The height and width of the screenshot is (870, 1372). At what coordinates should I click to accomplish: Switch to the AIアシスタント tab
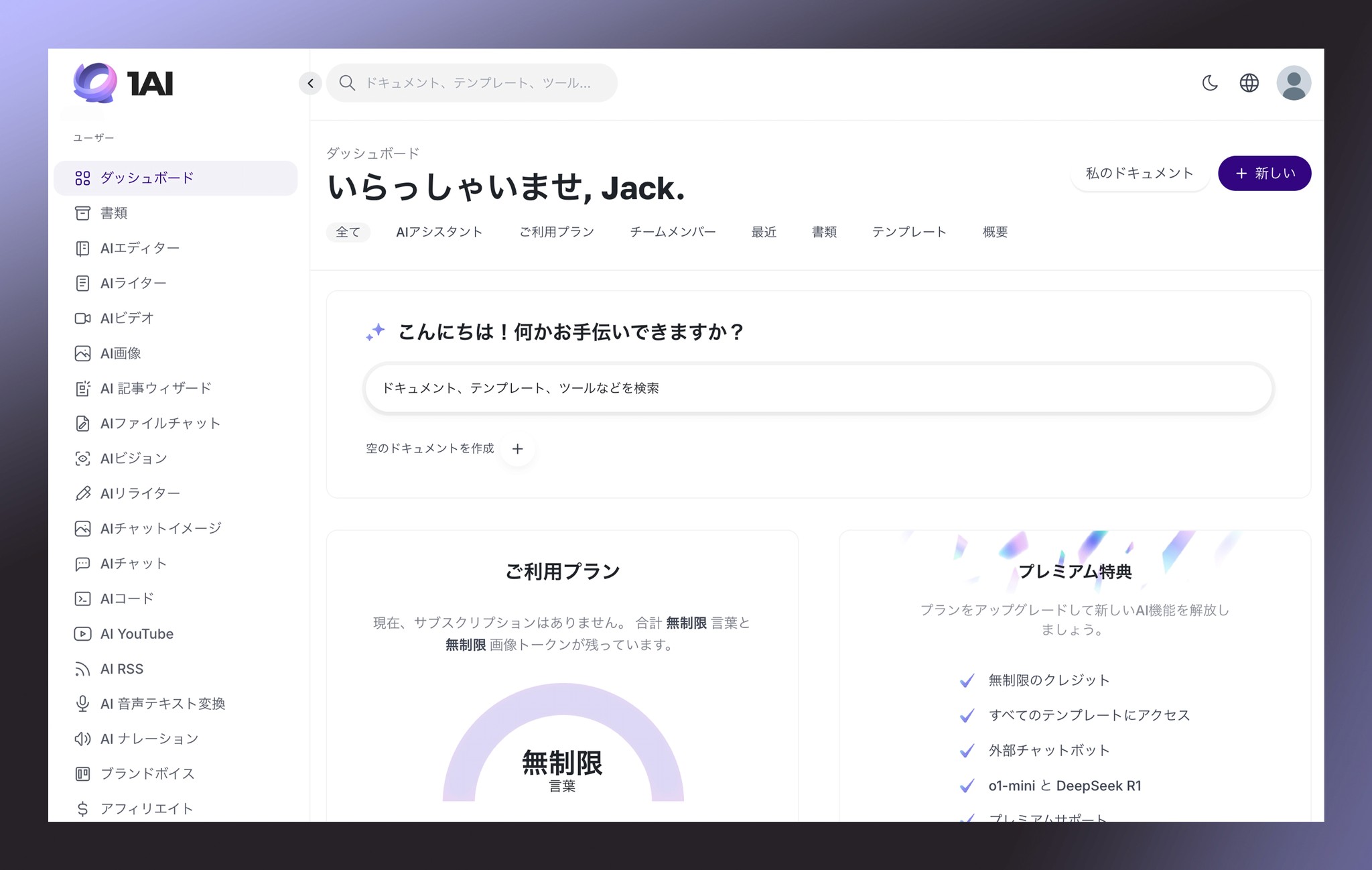coord(439,232)
